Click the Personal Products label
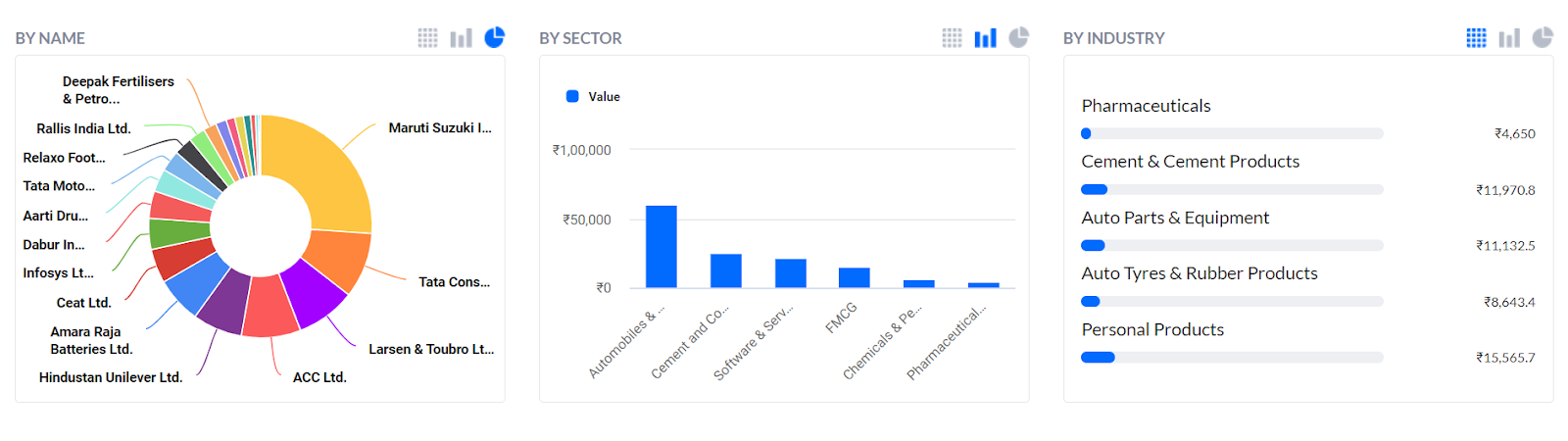Screen dimensions: 1568x441 click(1152, 329)
